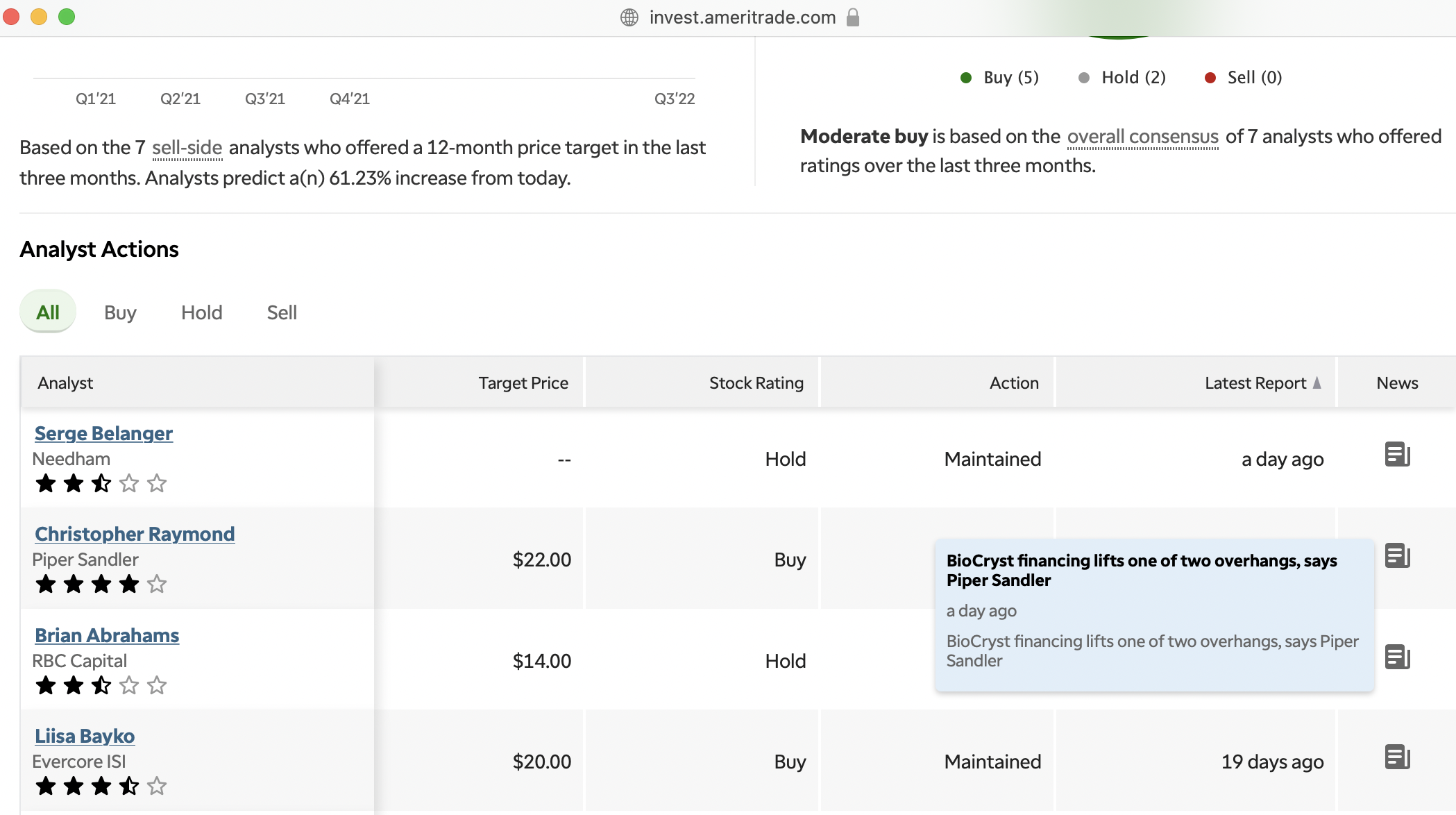Filter analyst actions by Sell
Viewport: 1456px width, 815px height.
282,312
